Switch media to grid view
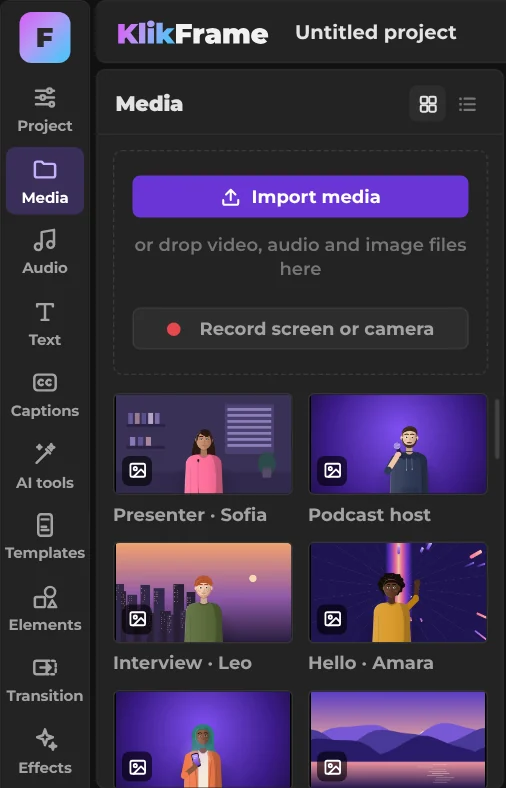This screenshot has height=788, width=506. click(x=428, y=104)
